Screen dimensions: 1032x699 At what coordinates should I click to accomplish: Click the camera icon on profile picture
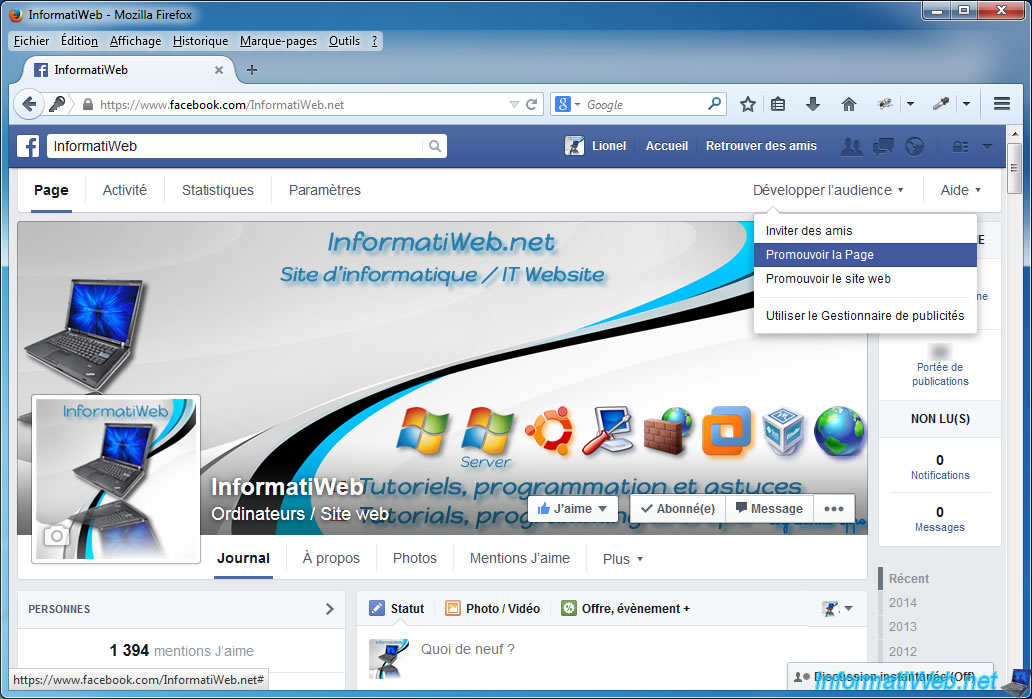pos(57,536)
